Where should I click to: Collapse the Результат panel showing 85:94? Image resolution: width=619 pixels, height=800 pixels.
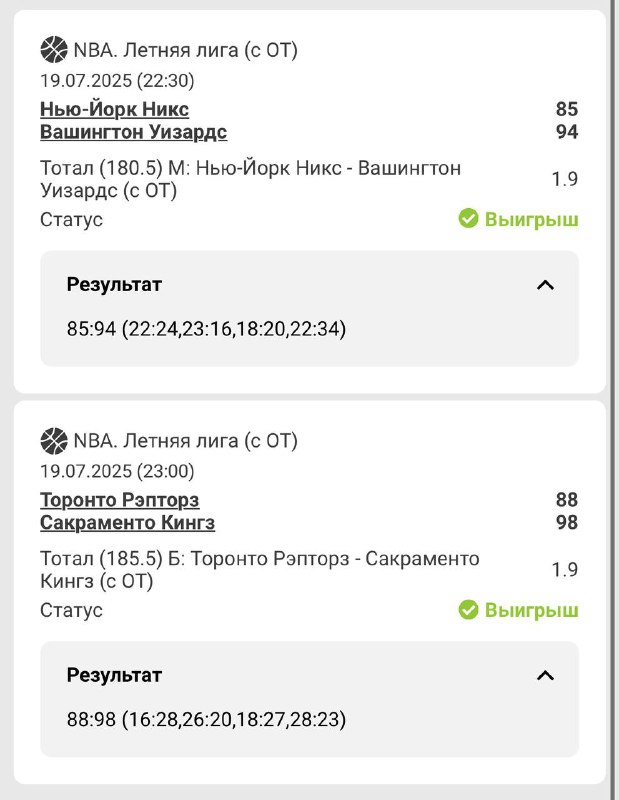tap(545, 285)
